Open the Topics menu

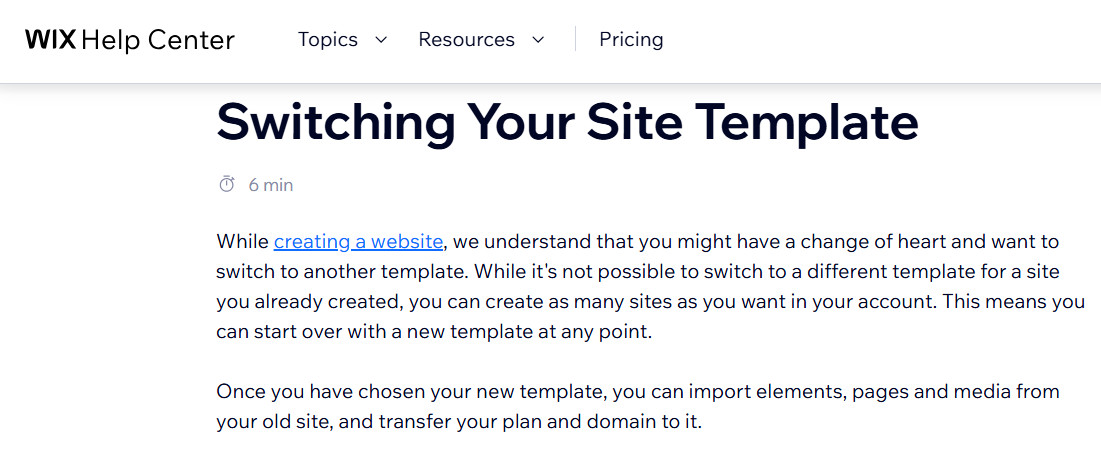[328, 40]
